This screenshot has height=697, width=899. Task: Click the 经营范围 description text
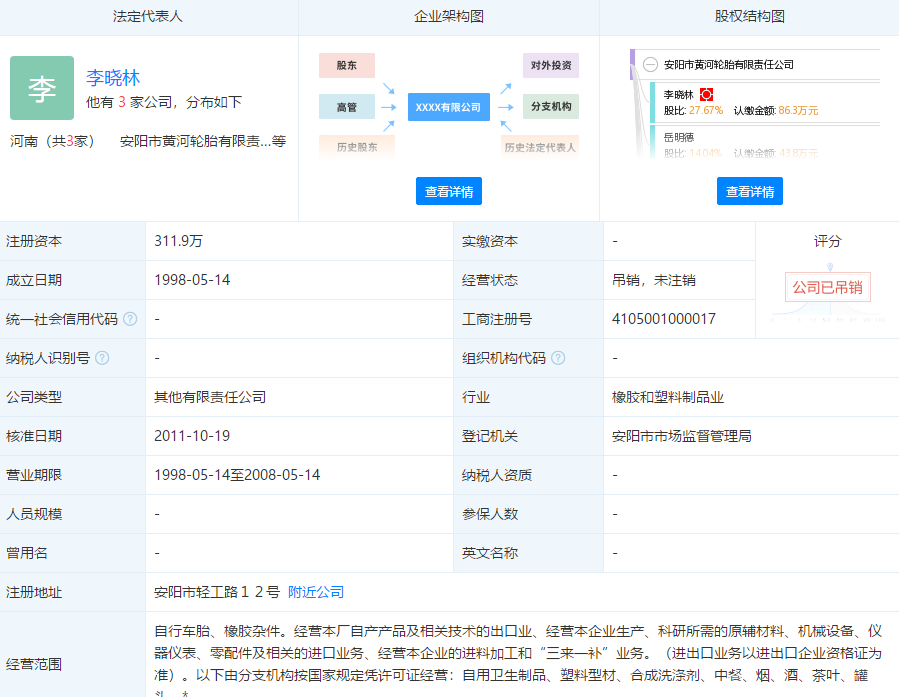pyautogui.click(x=518, y=659)
